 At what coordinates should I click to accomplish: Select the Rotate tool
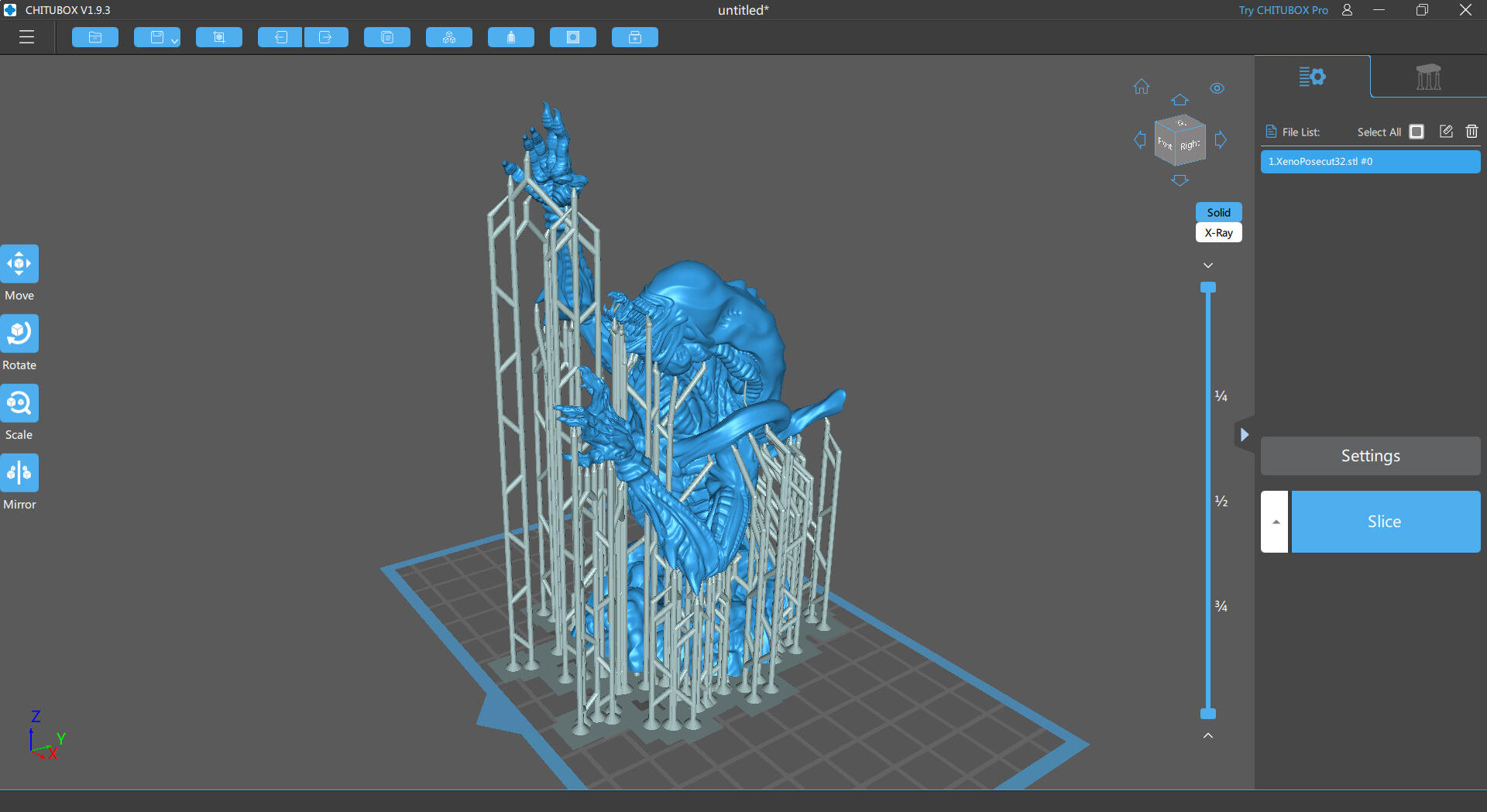pyautogui.click(x=19, y=334)
